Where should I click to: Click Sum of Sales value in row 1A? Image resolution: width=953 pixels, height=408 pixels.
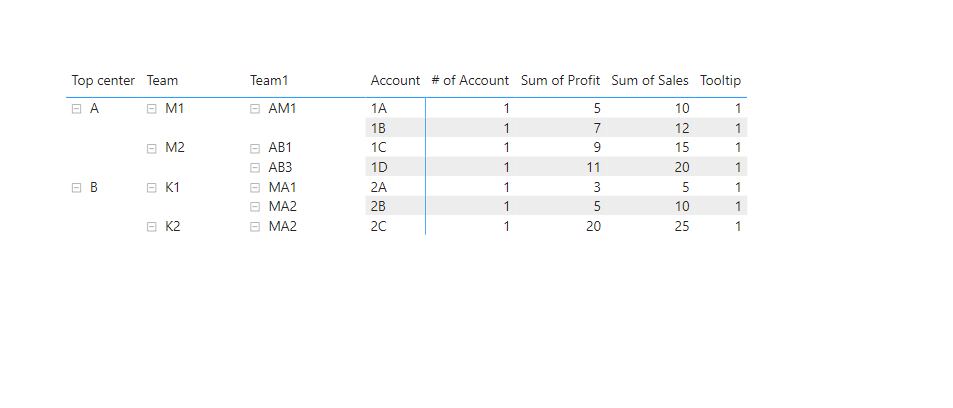click(682, 109)
